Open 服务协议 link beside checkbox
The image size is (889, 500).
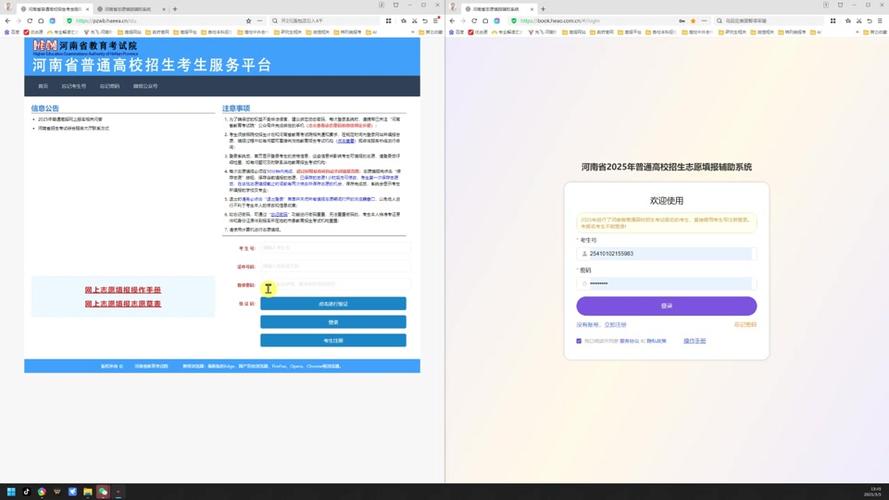pyautogui.click(x=629, y=341)
